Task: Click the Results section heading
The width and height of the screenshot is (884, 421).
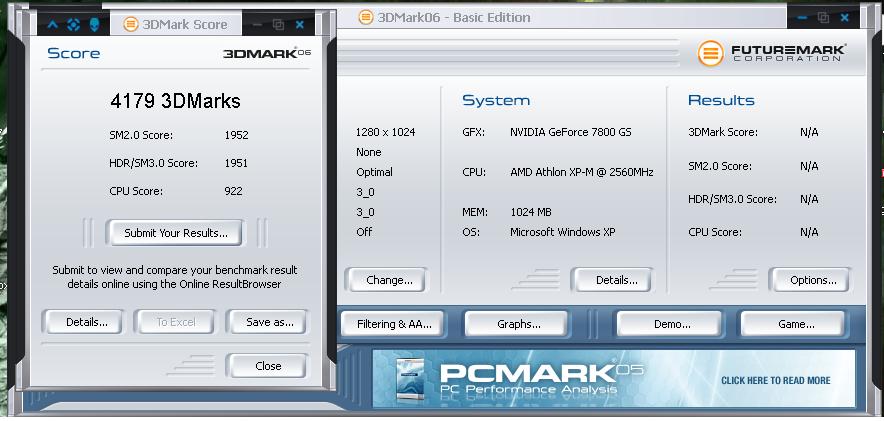Action: (x=721, y=100)
